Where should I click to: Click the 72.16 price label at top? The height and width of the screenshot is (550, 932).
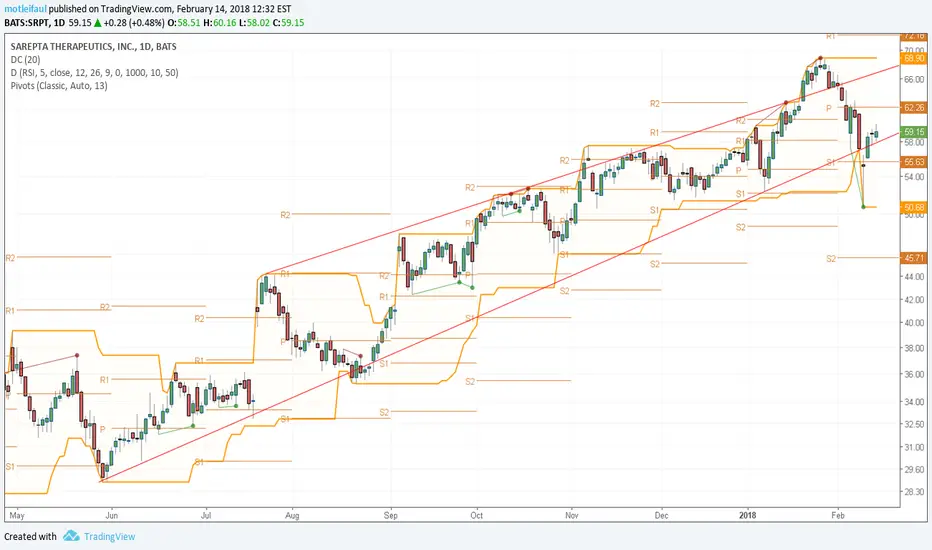[914, 36]
